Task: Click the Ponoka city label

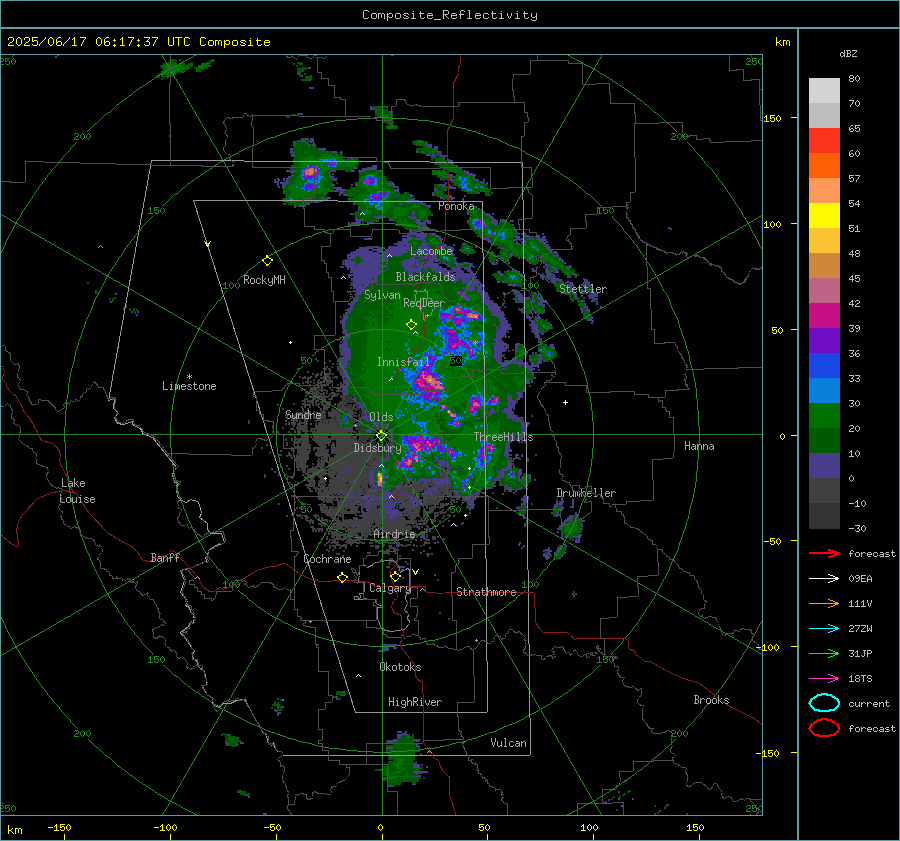Action: 456,206
